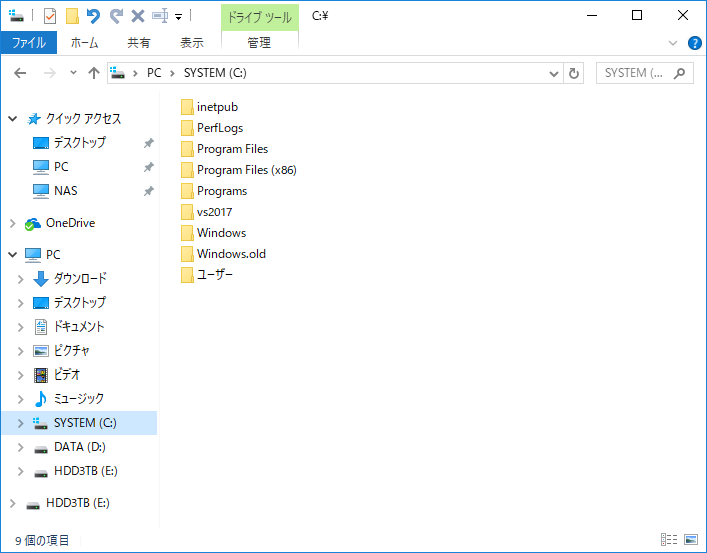This screenshot has width=707, height=553.
Task: Click the New Folder icon in the quick access toolbar
Action: [x=72, y=16]
